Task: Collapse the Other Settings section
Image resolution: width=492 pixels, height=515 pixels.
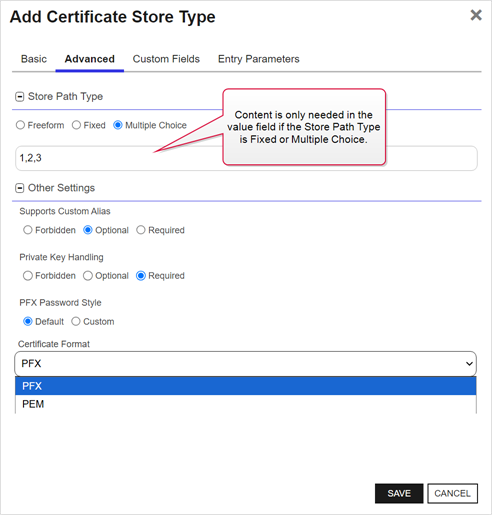Action: pos(20,188)
